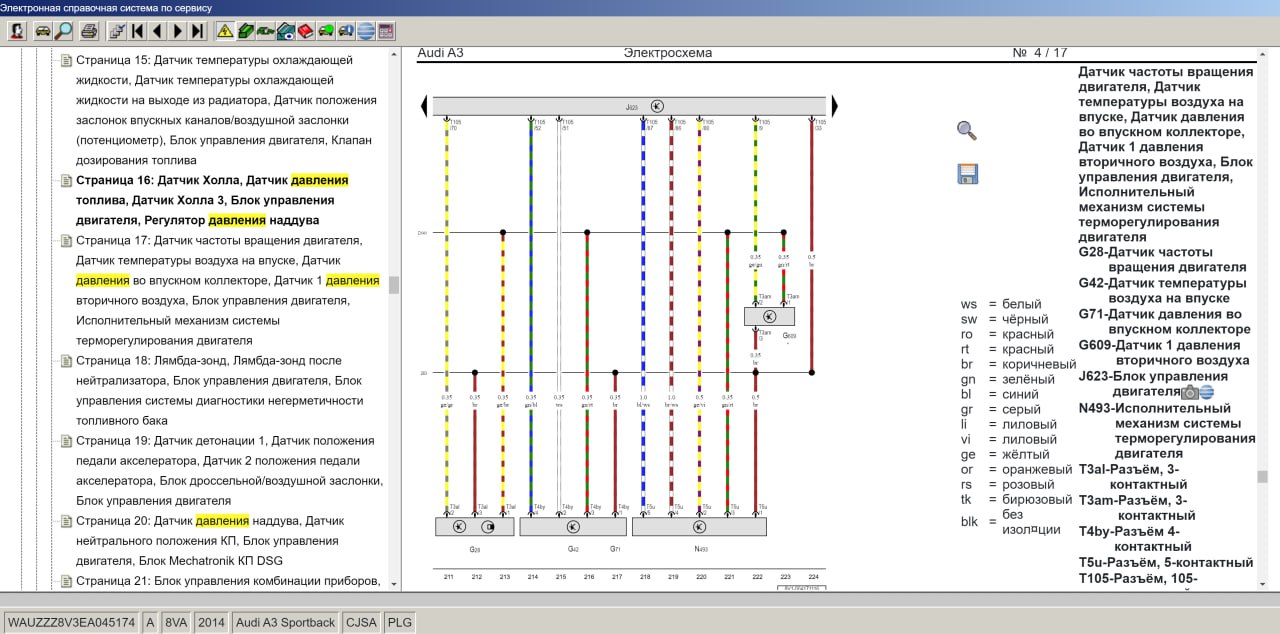Click the floppy disk save icon
1280x634 pixels.
pyautogui.click(x=968, y=174)
